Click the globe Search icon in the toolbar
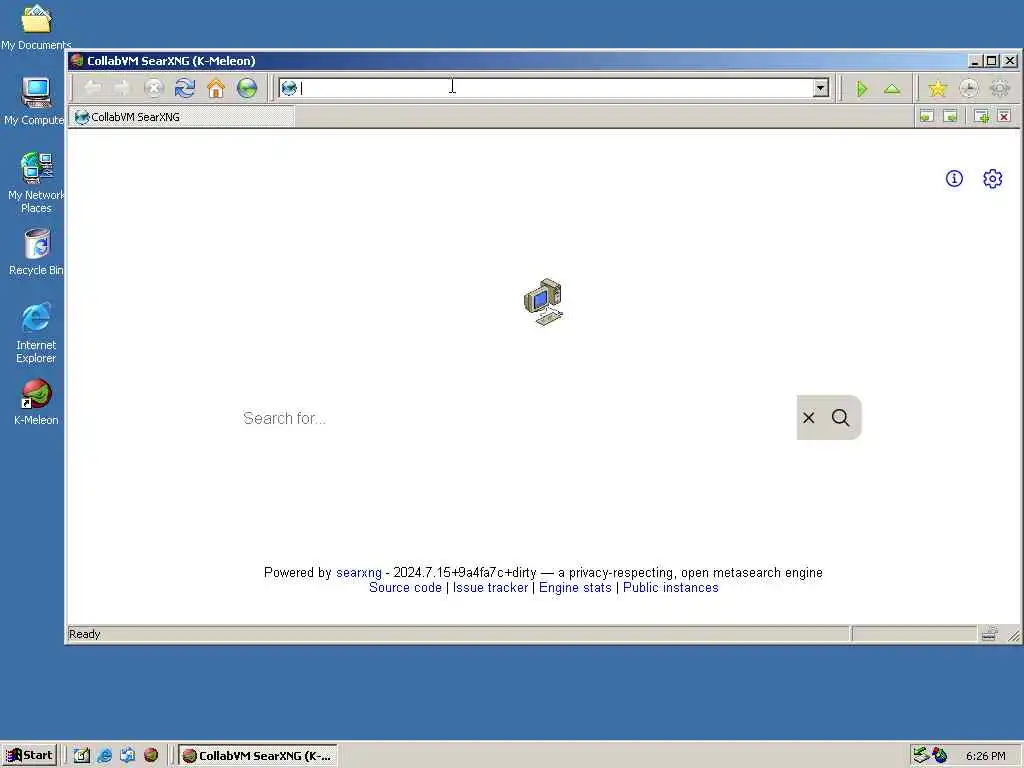 pos(247,88)
